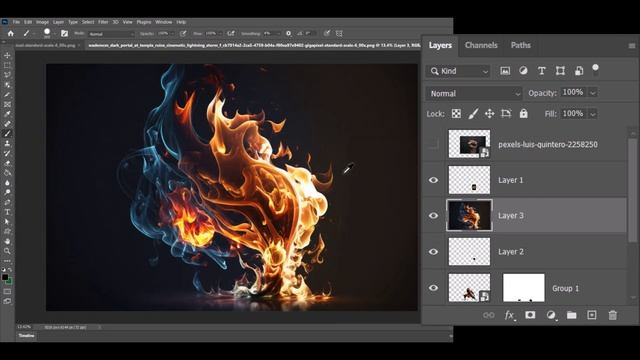Select pexels-luis-quintero-2258250 layer name
Image resolution: width=640 pixels, height=360 pixels.
coord(548,144)
